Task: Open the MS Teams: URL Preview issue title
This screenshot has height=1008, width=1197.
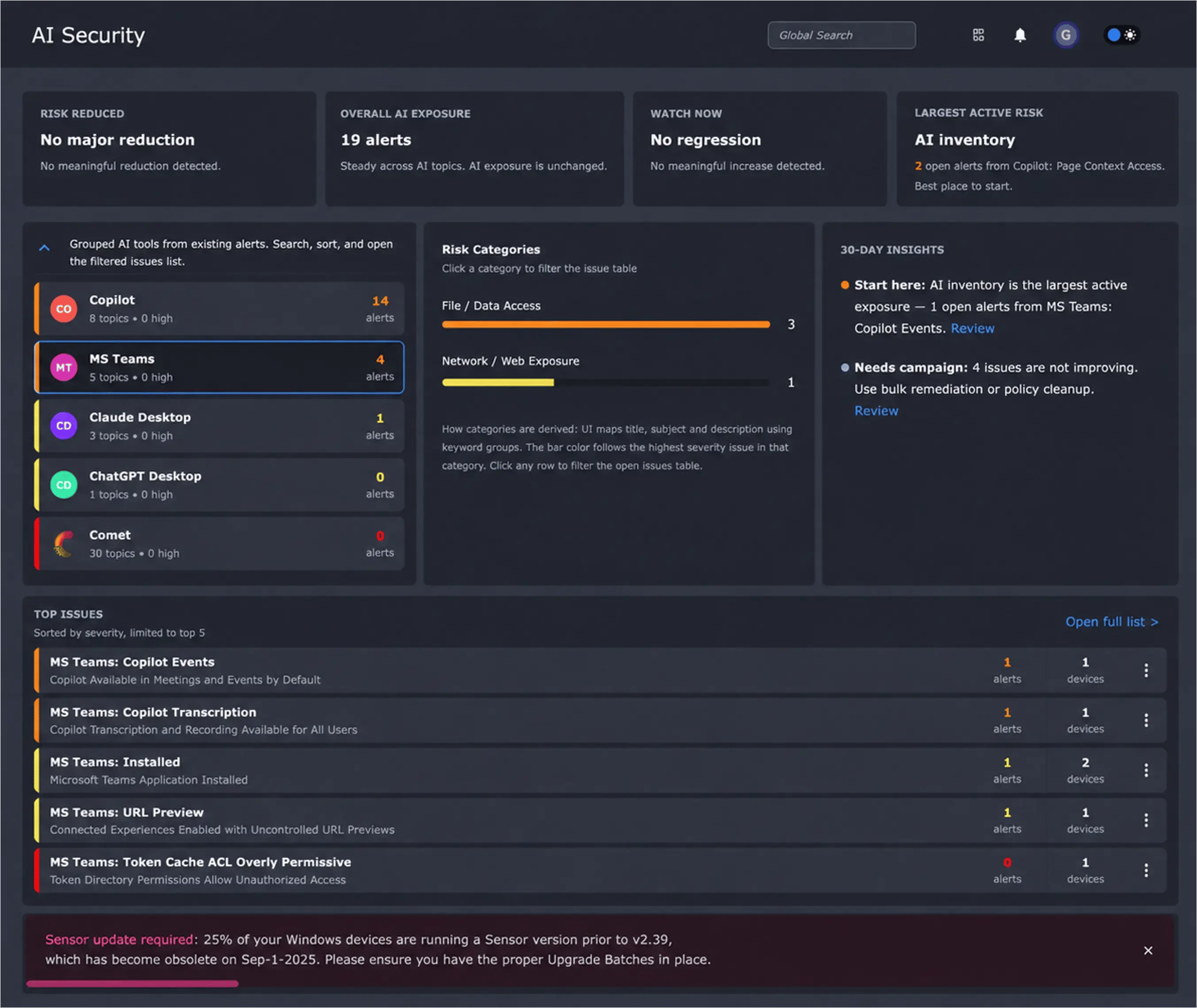Action: click(127, 812)
